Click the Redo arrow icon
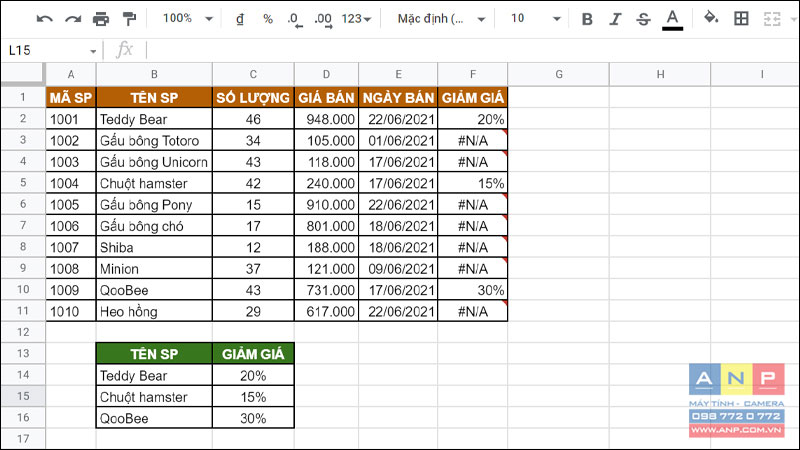The width and height of the screenshot is (800, 450). (x=73, y=19)
